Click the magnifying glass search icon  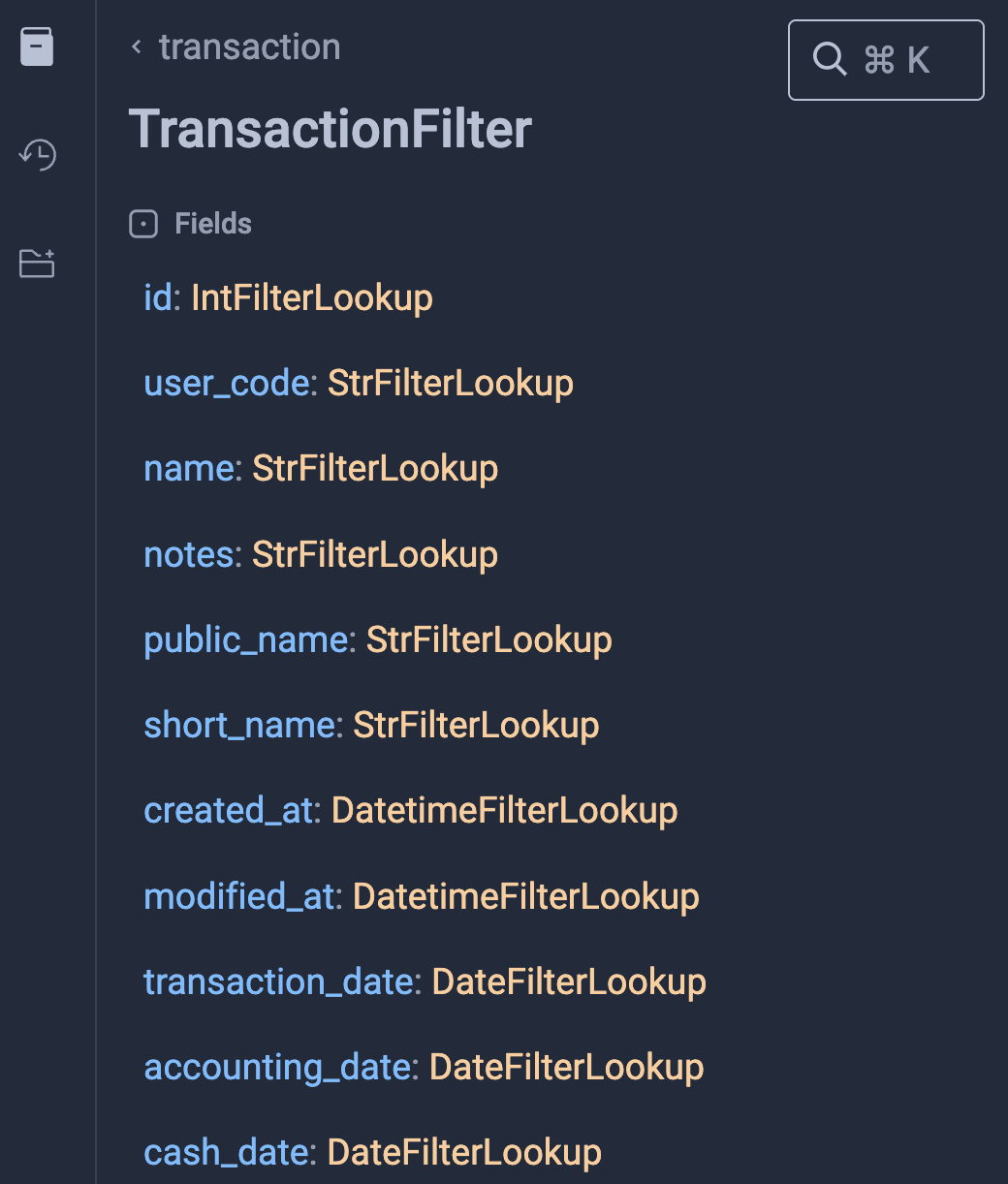(x=830, y=59)
